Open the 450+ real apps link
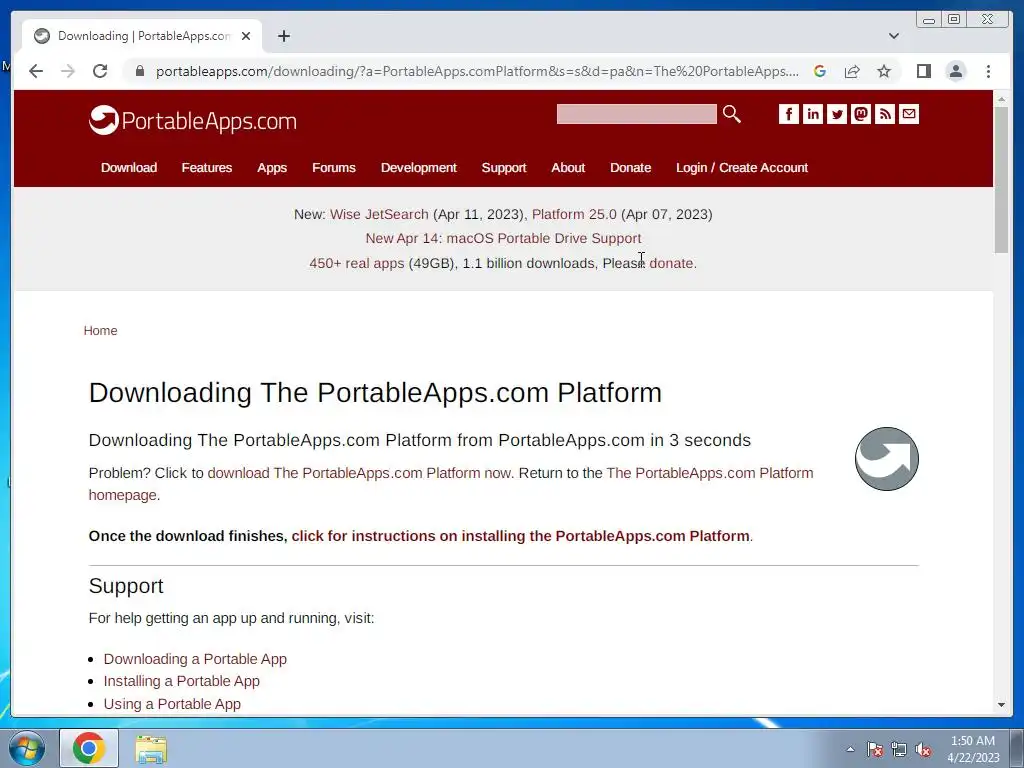The height and width of the screenshot is (768, 1024). click(x=357, y=263)
